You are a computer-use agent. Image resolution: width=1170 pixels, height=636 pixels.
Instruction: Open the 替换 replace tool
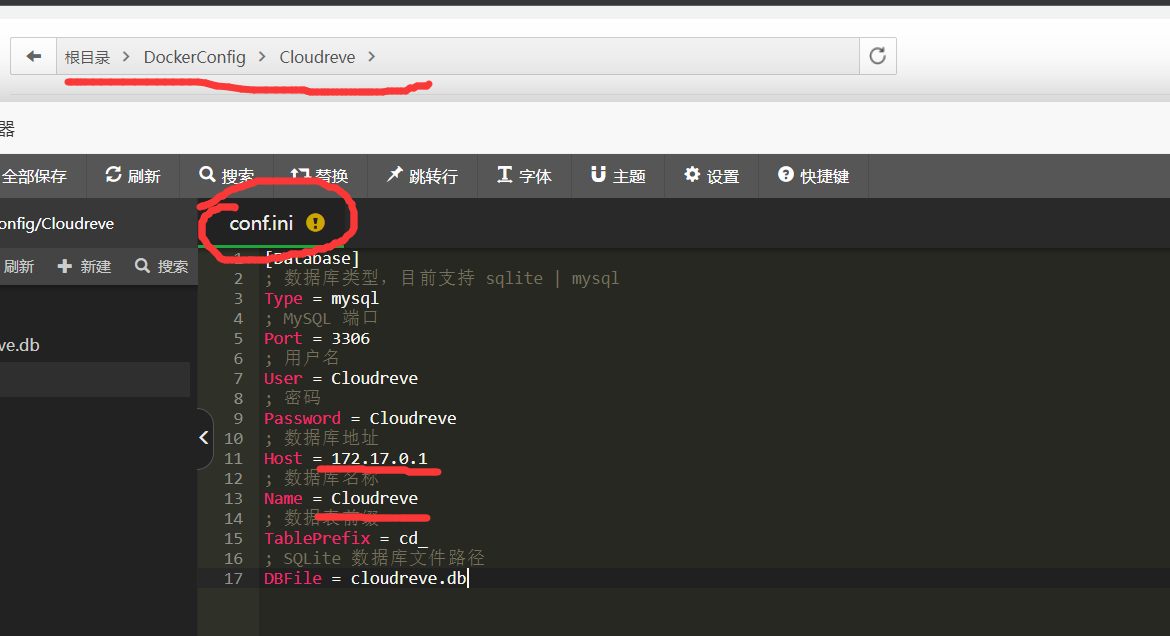pos(320,176)
